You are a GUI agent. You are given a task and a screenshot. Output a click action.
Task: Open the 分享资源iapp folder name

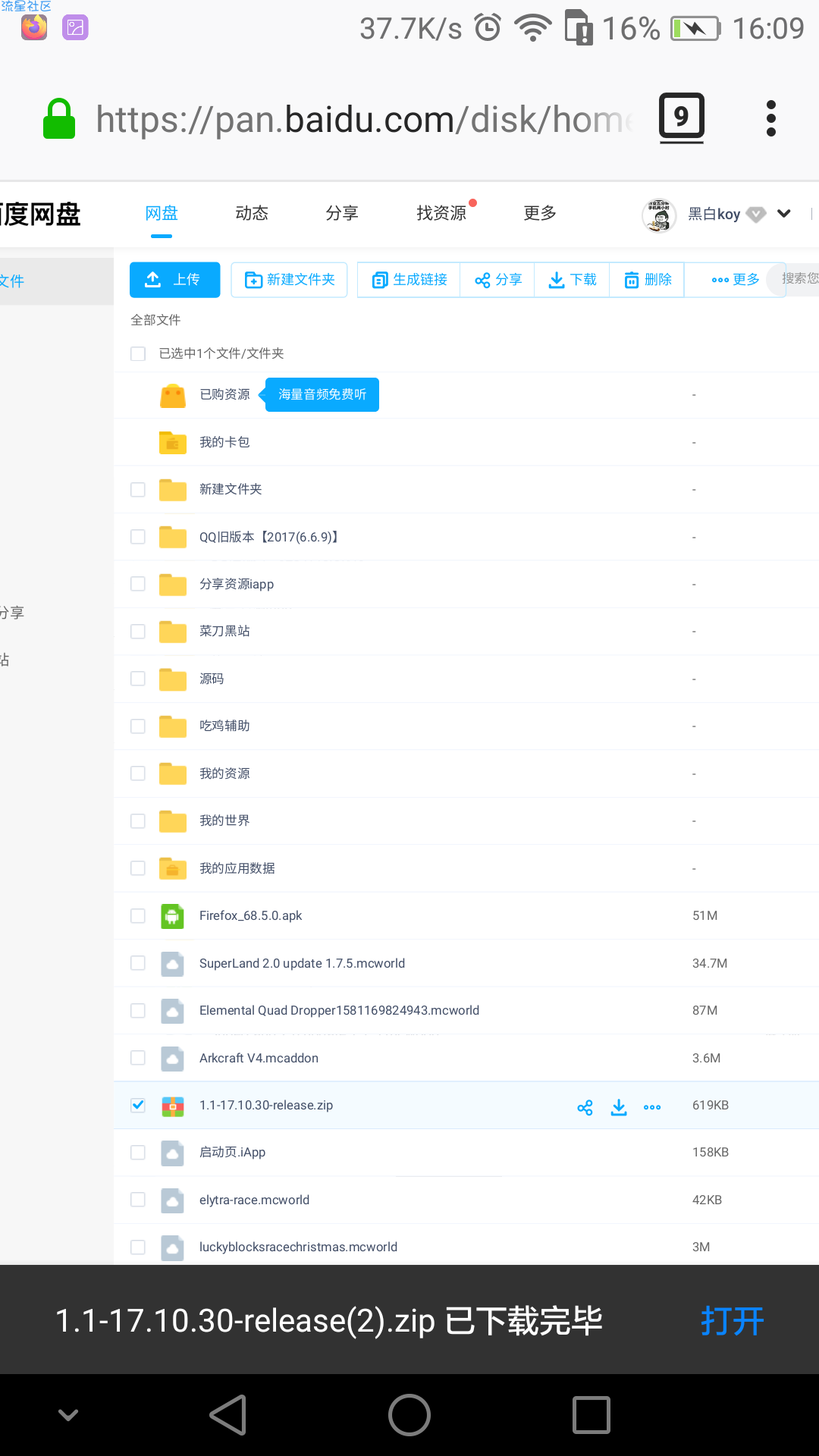click(x=237, y=584)
